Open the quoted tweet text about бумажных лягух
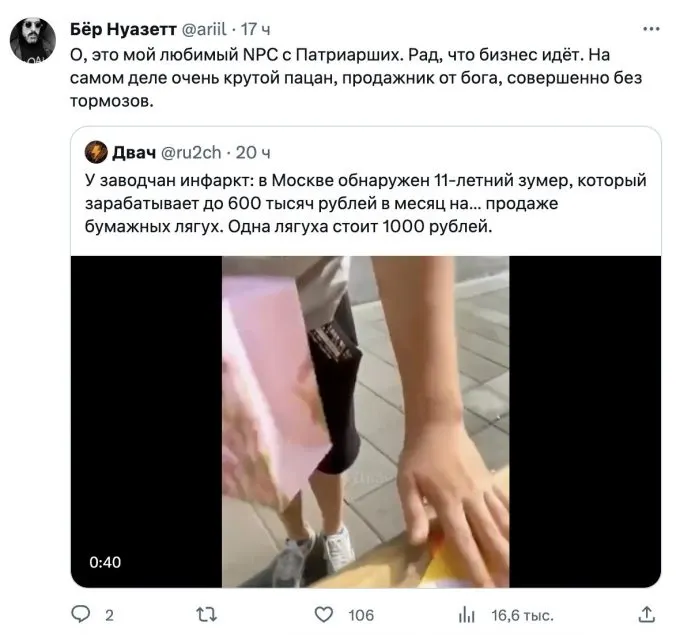680x635 pixels. [x=366, y=203]
